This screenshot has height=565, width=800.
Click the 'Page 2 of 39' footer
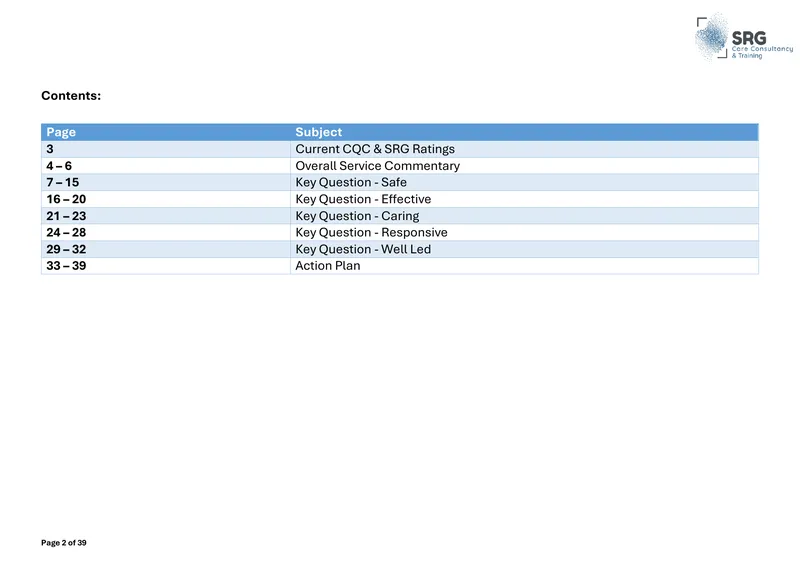[64, 543]
